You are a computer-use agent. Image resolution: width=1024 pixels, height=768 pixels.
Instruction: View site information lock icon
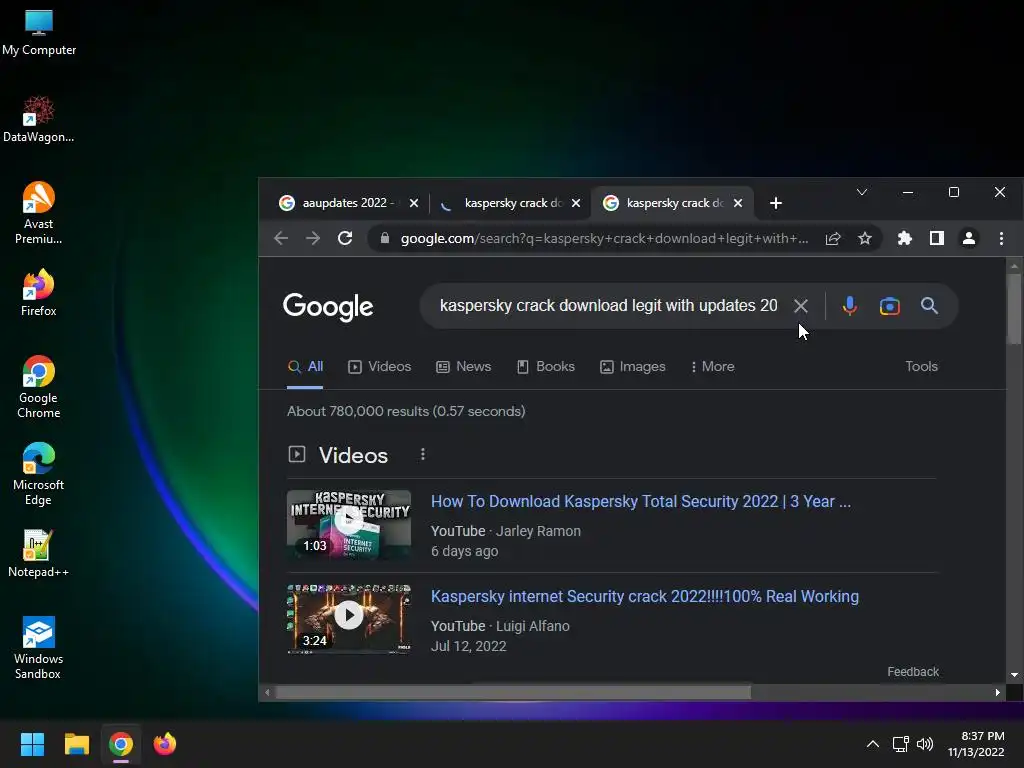pos(385,238)
